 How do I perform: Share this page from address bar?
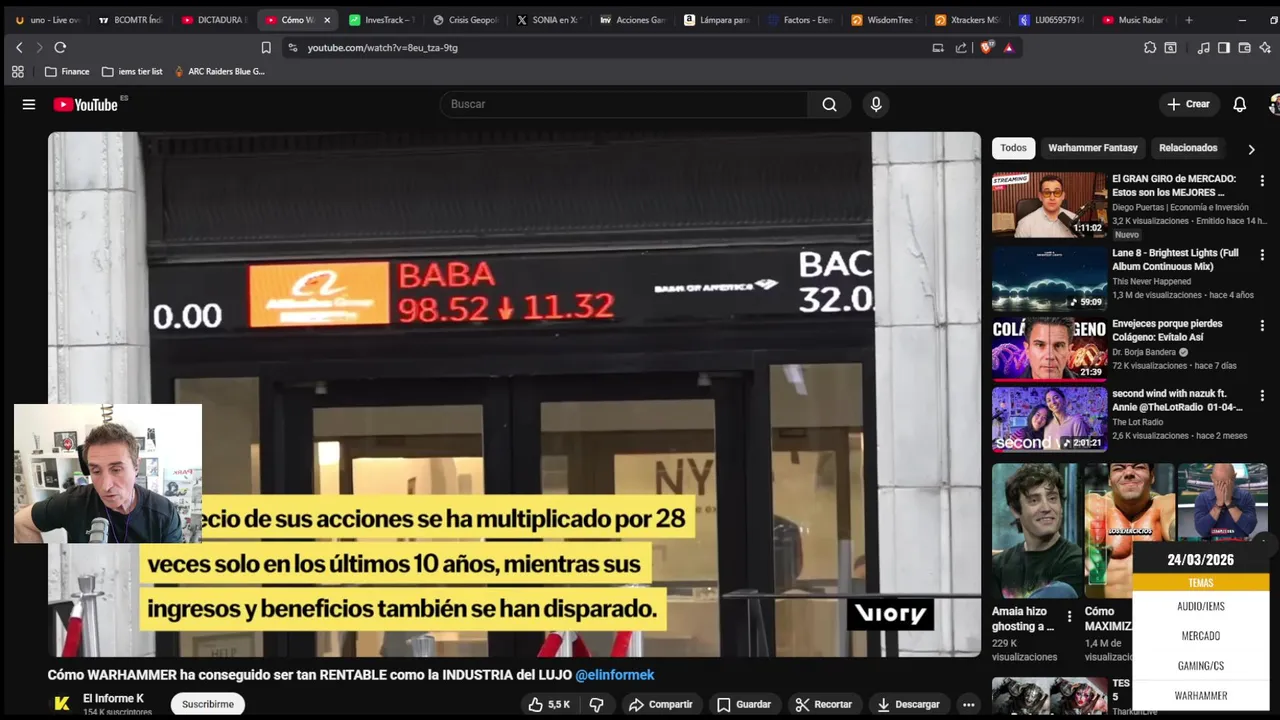pos(961,47)
